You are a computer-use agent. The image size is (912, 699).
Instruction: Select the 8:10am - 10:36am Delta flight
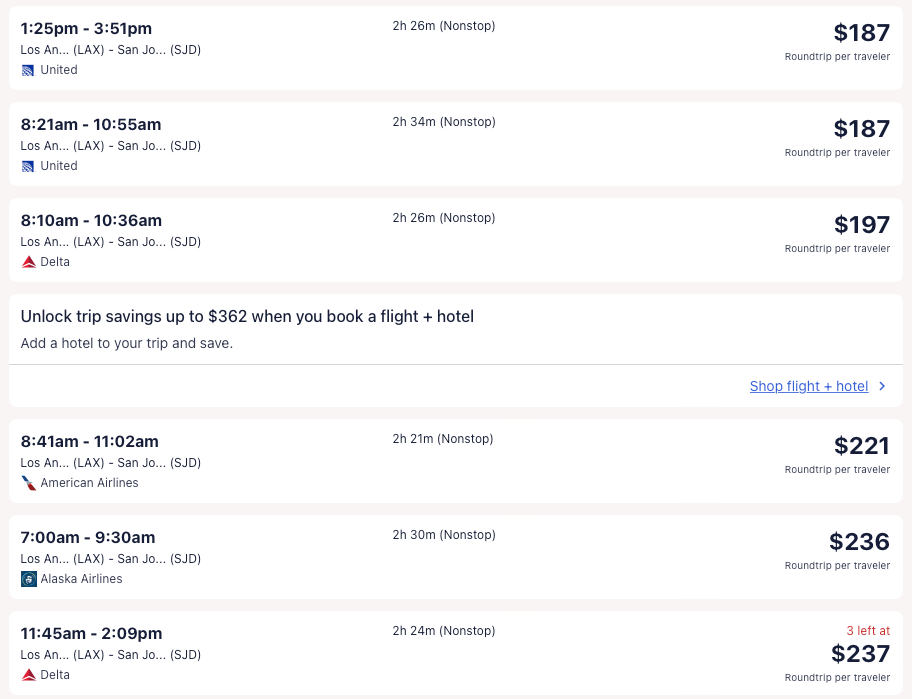[x=91, y=220]
